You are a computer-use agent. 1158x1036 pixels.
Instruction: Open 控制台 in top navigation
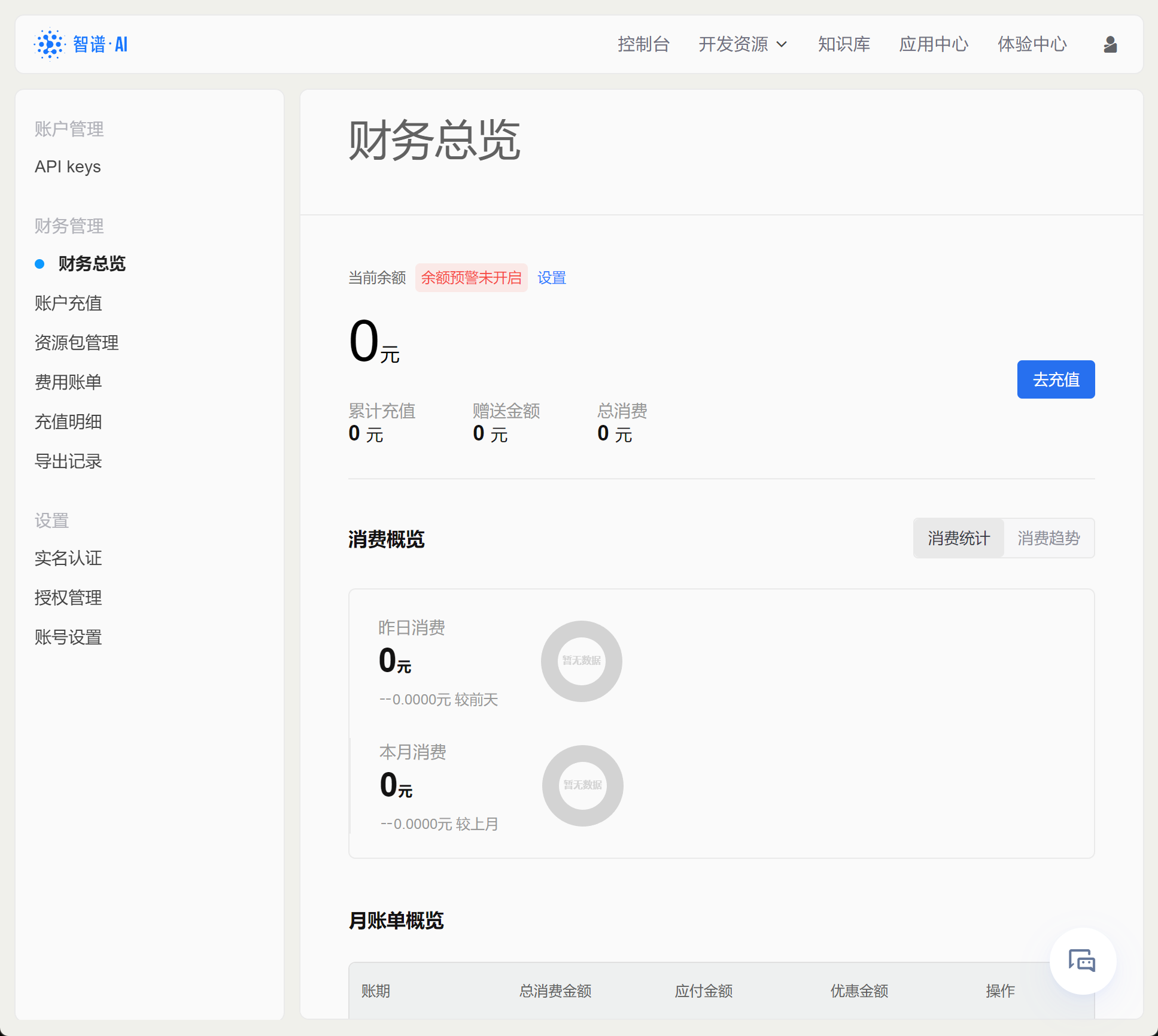[643, 44]
